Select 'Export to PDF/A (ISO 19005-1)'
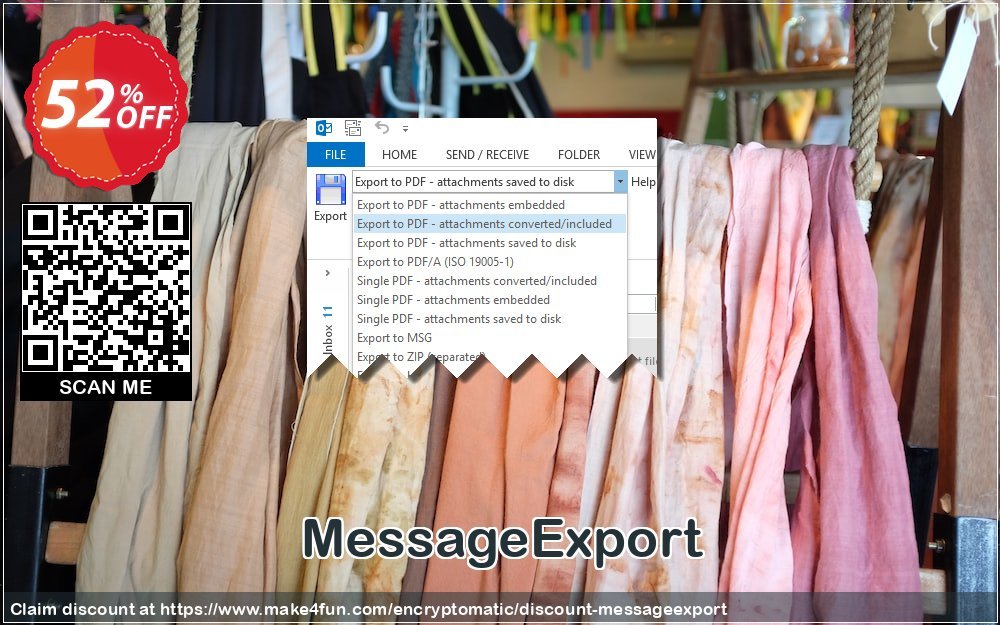 490,261
